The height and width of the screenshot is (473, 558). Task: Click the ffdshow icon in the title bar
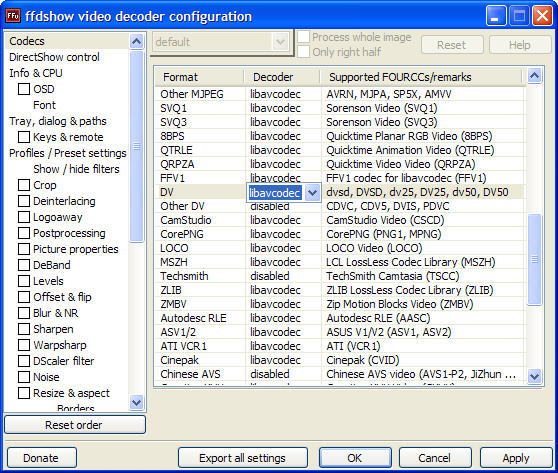pos(13,16)
